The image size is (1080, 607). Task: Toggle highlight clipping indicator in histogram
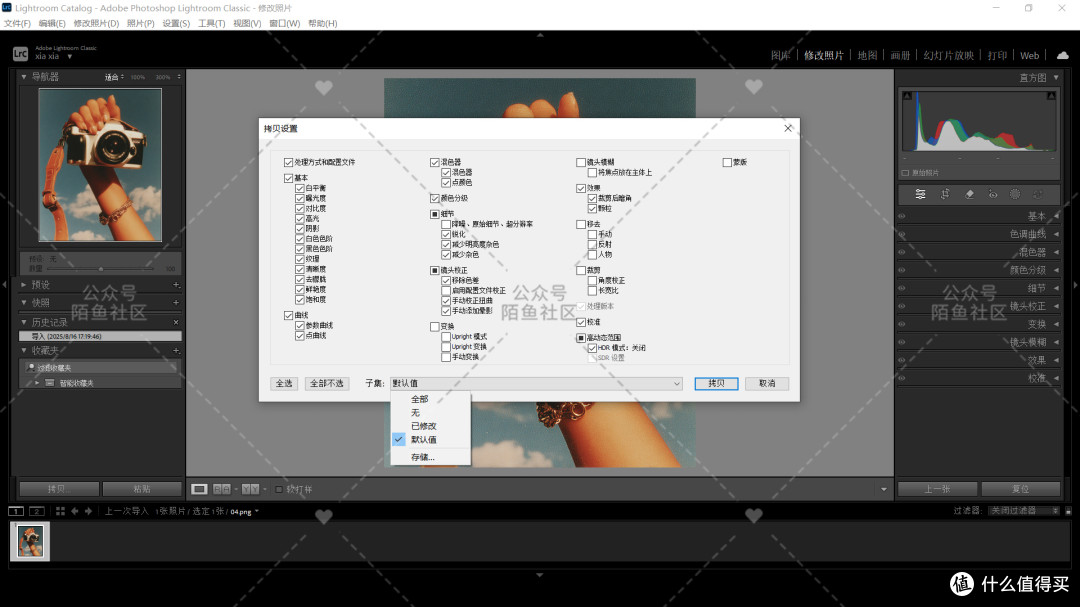point(1051,96)
